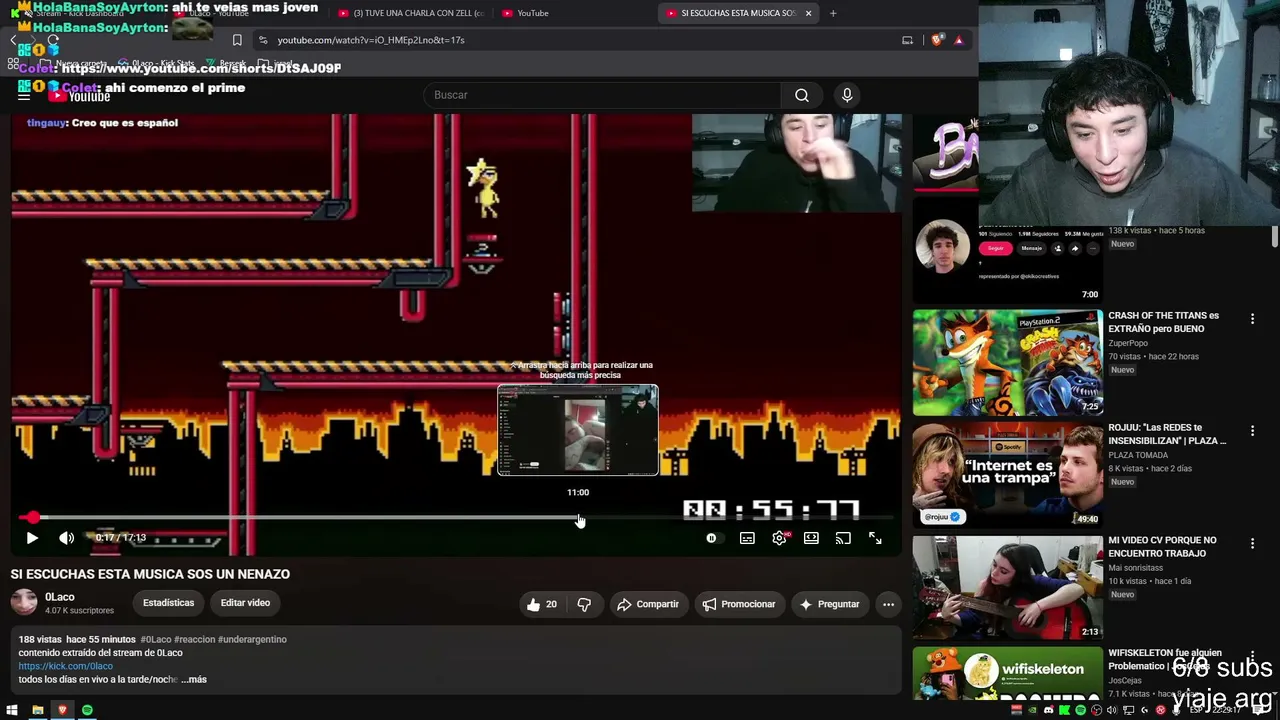
Task: Open the ROJUU Las REDES te INSENSIBILIZAN title
Action: tap(1167, 434)
